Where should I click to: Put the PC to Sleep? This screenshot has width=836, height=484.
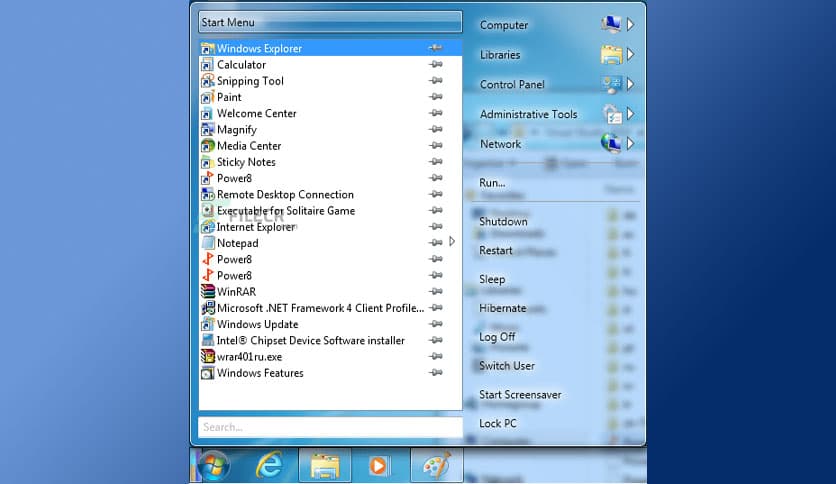pyautogui.click(x=492, y=279)
